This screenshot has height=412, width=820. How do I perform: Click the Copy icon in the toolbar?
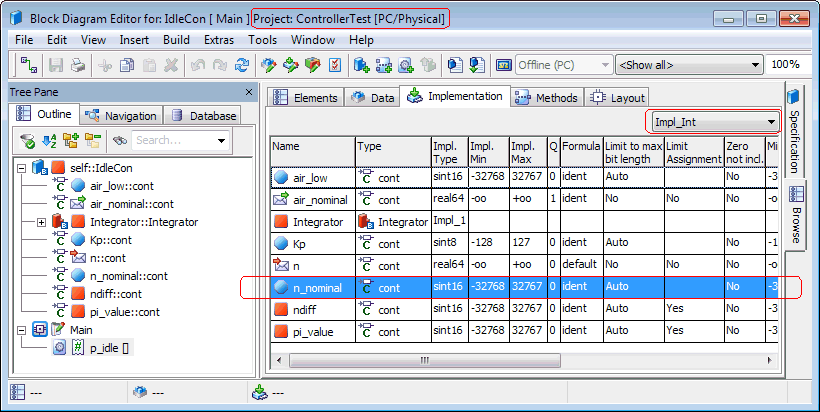(127, 65)
